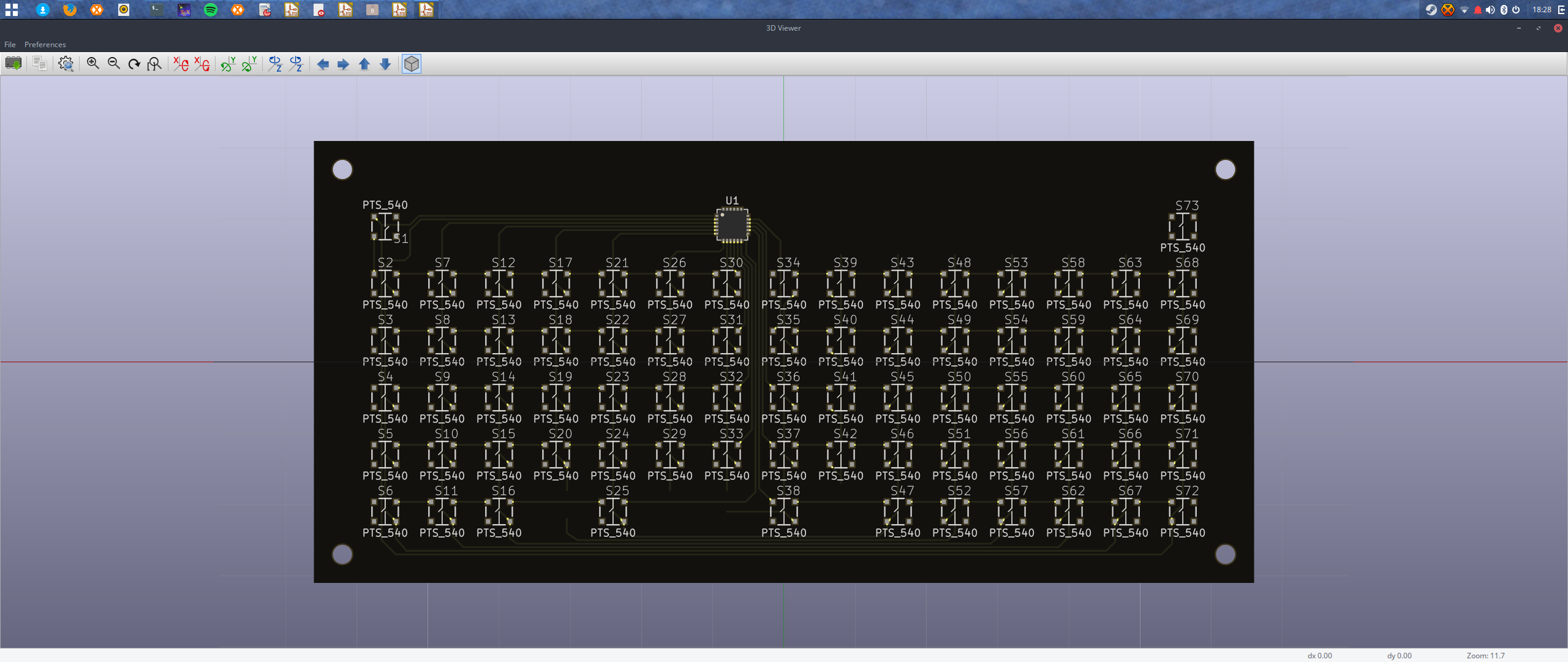Open the Steam tray icon
The image size is (1568, 662).
pyautogui.click(x=1431, y=9)
